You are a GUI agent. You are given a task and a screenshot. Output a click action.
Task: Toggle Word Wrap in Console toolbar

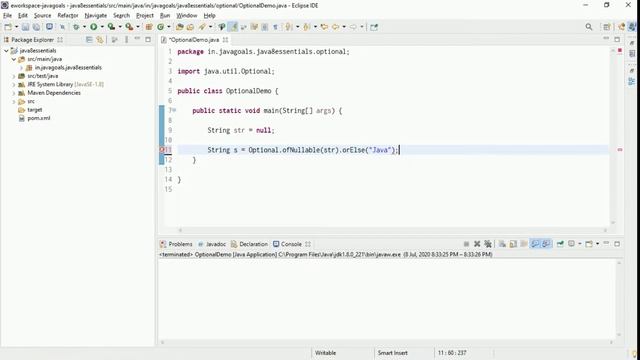pyautogui.click(x=524, y=244)
